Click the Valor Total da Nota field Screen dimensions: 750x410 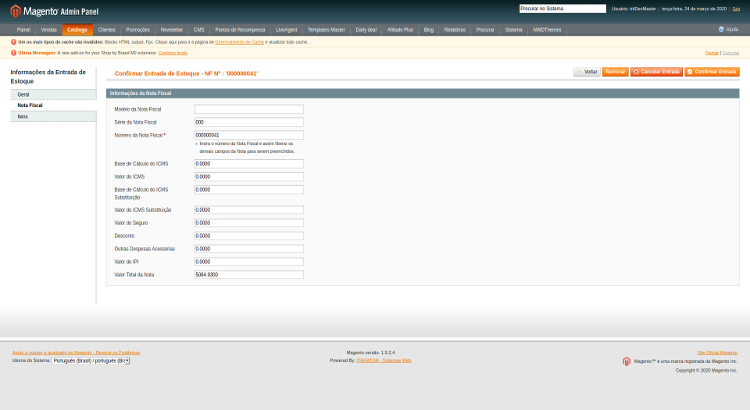click(x=249, y=274)
